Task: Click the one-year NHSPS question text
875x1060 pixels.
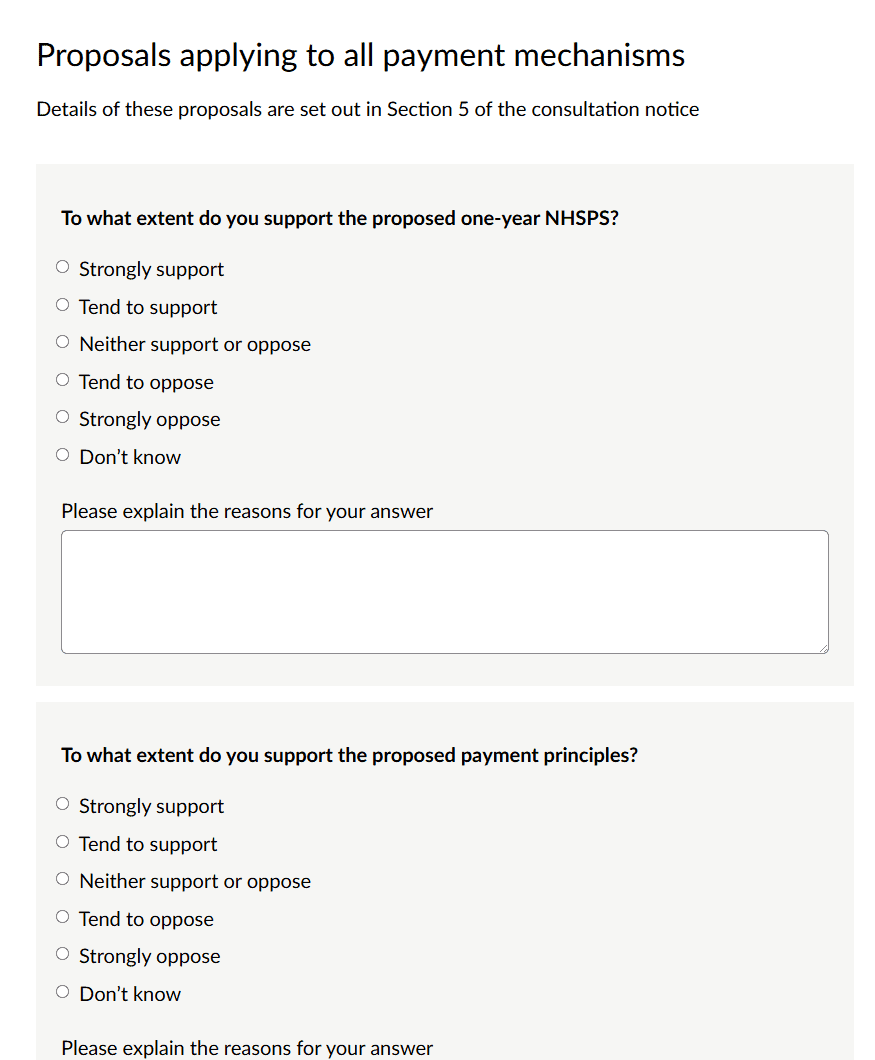Action: (340, 218)
